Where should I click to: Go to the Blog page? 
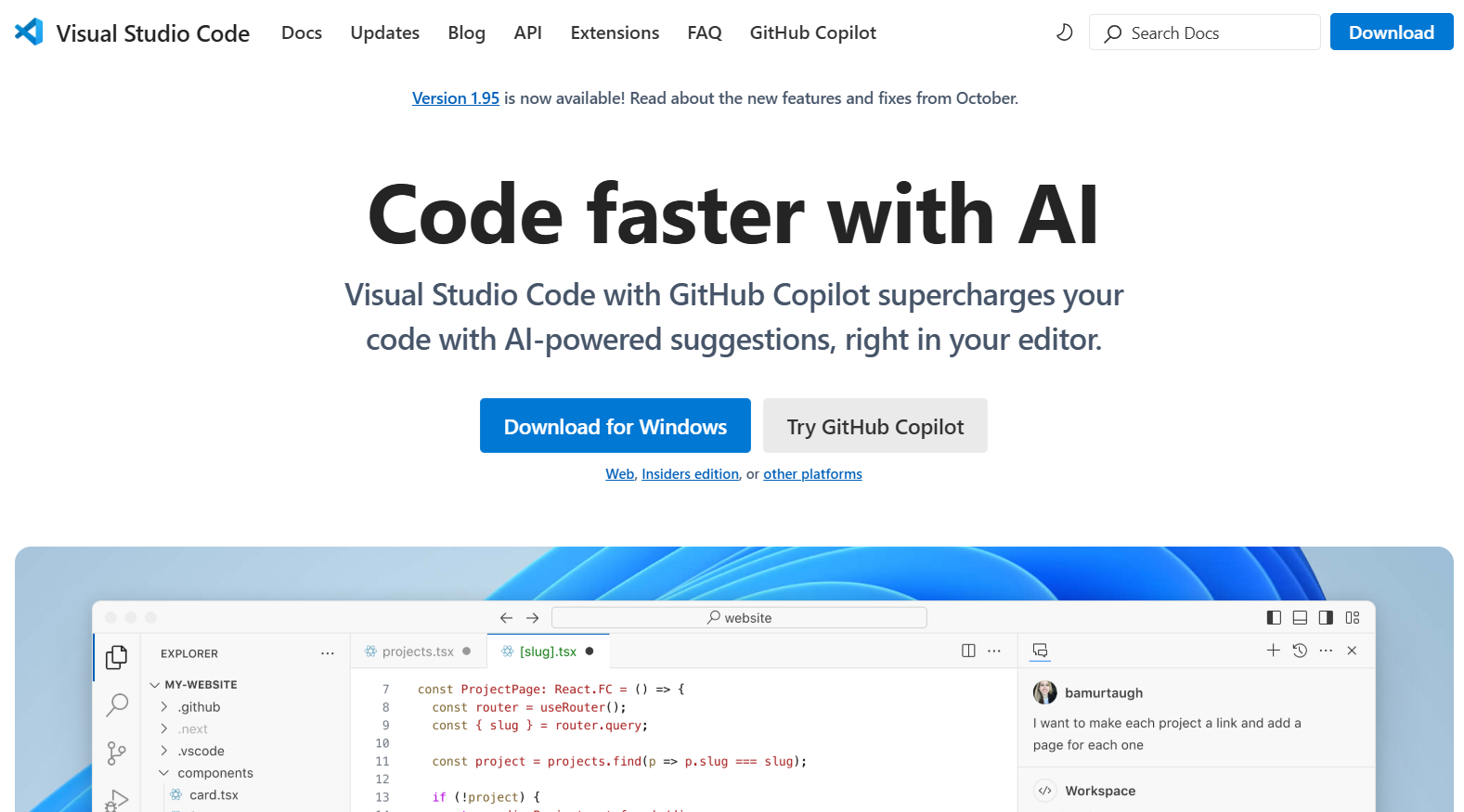(466, 32)
